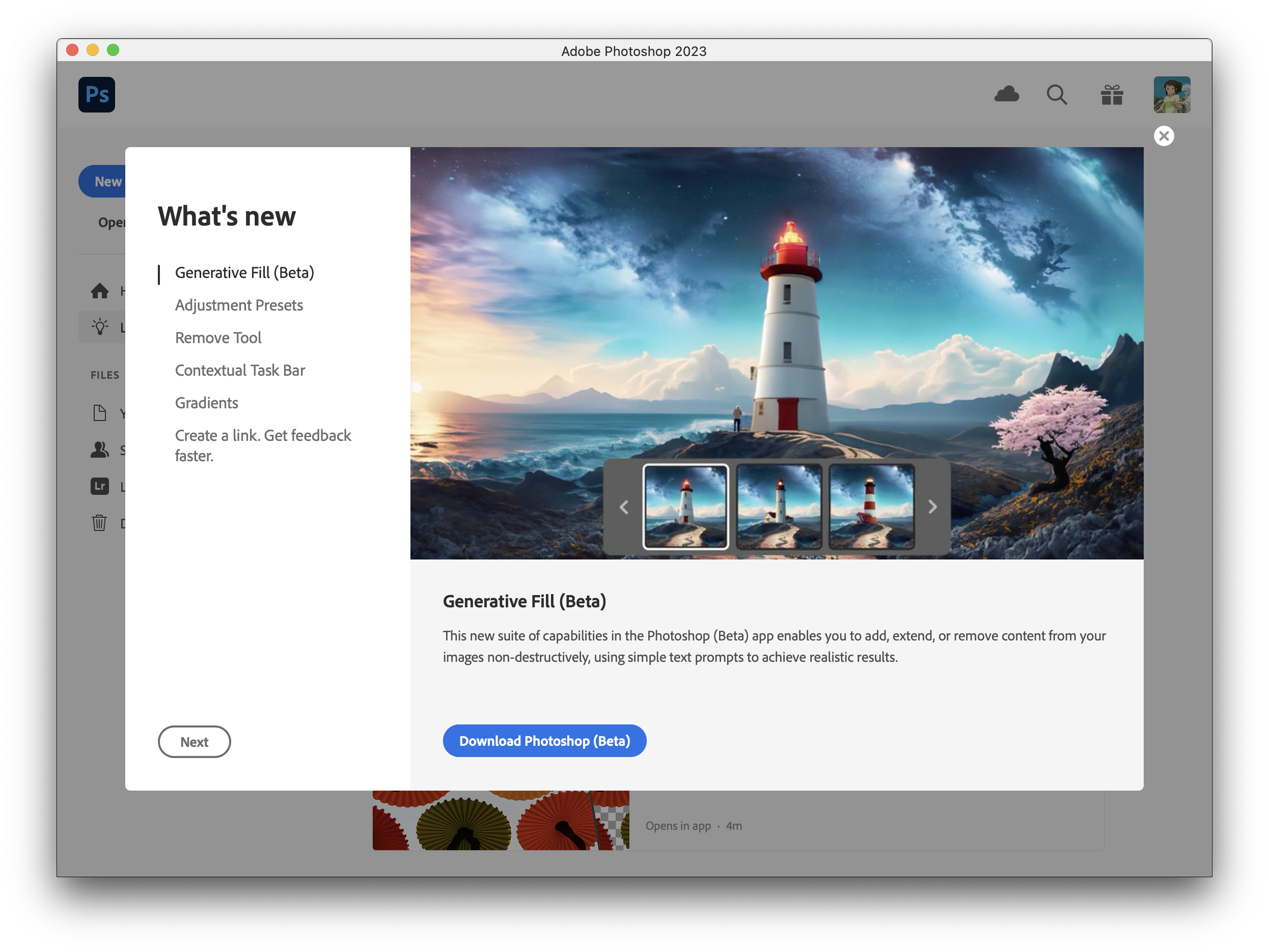1269x952 pixels.
Task: Select Contextual Task Bar entry
Action: 240,371
